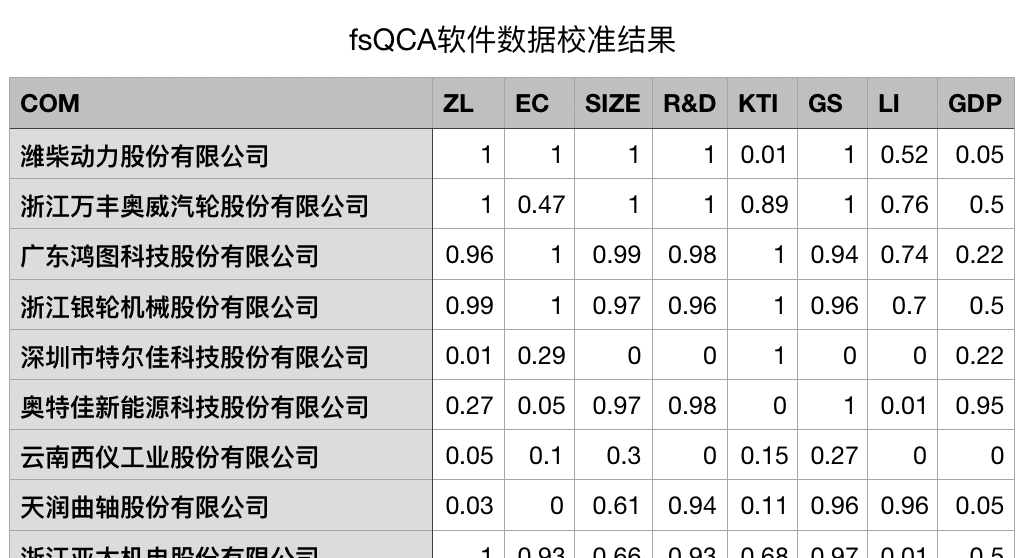Select the EC value 0.47 cell
1022x558 pixels.
click(541, 205)
